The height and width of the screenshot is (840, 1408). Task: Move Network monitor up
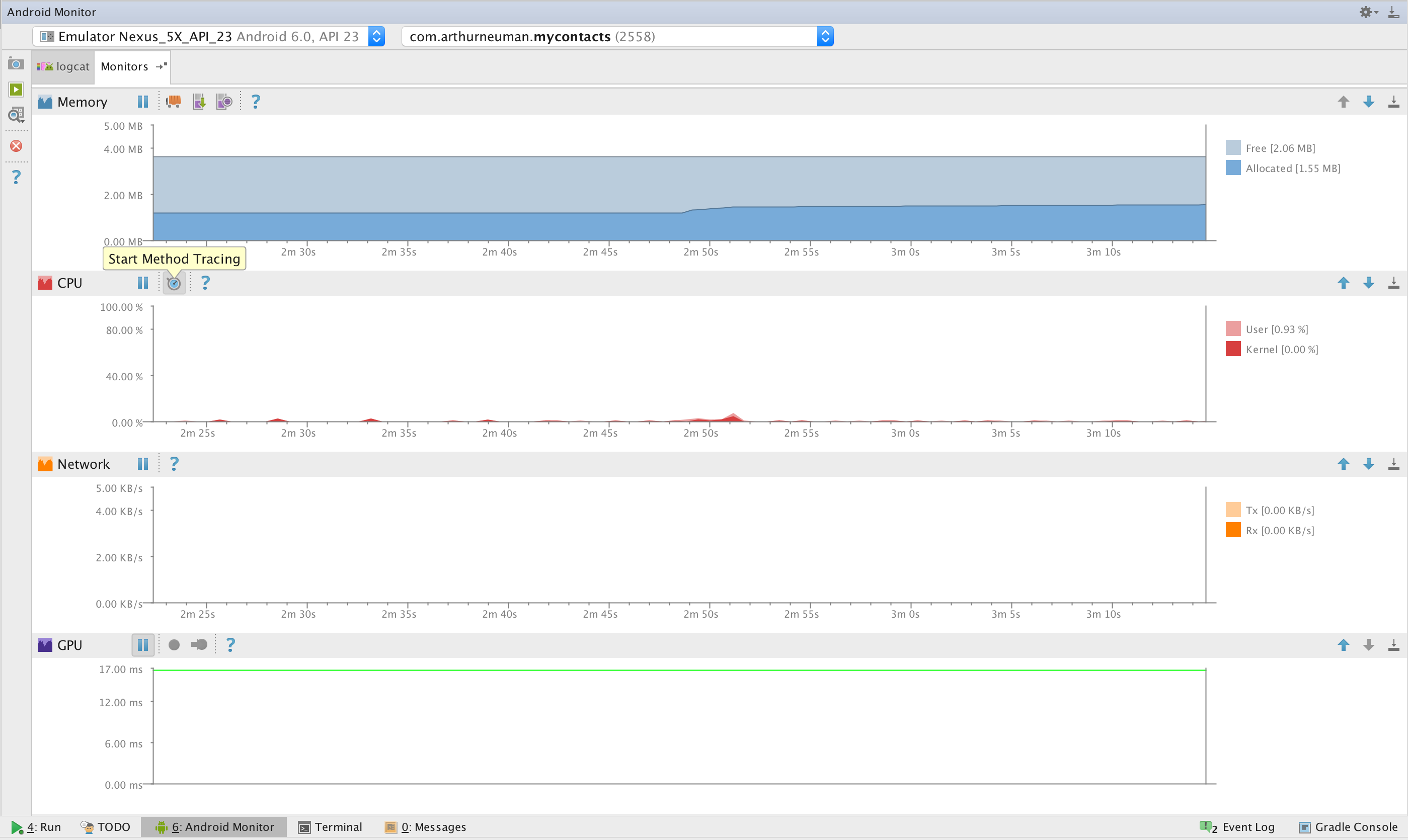pos(1344,464)
